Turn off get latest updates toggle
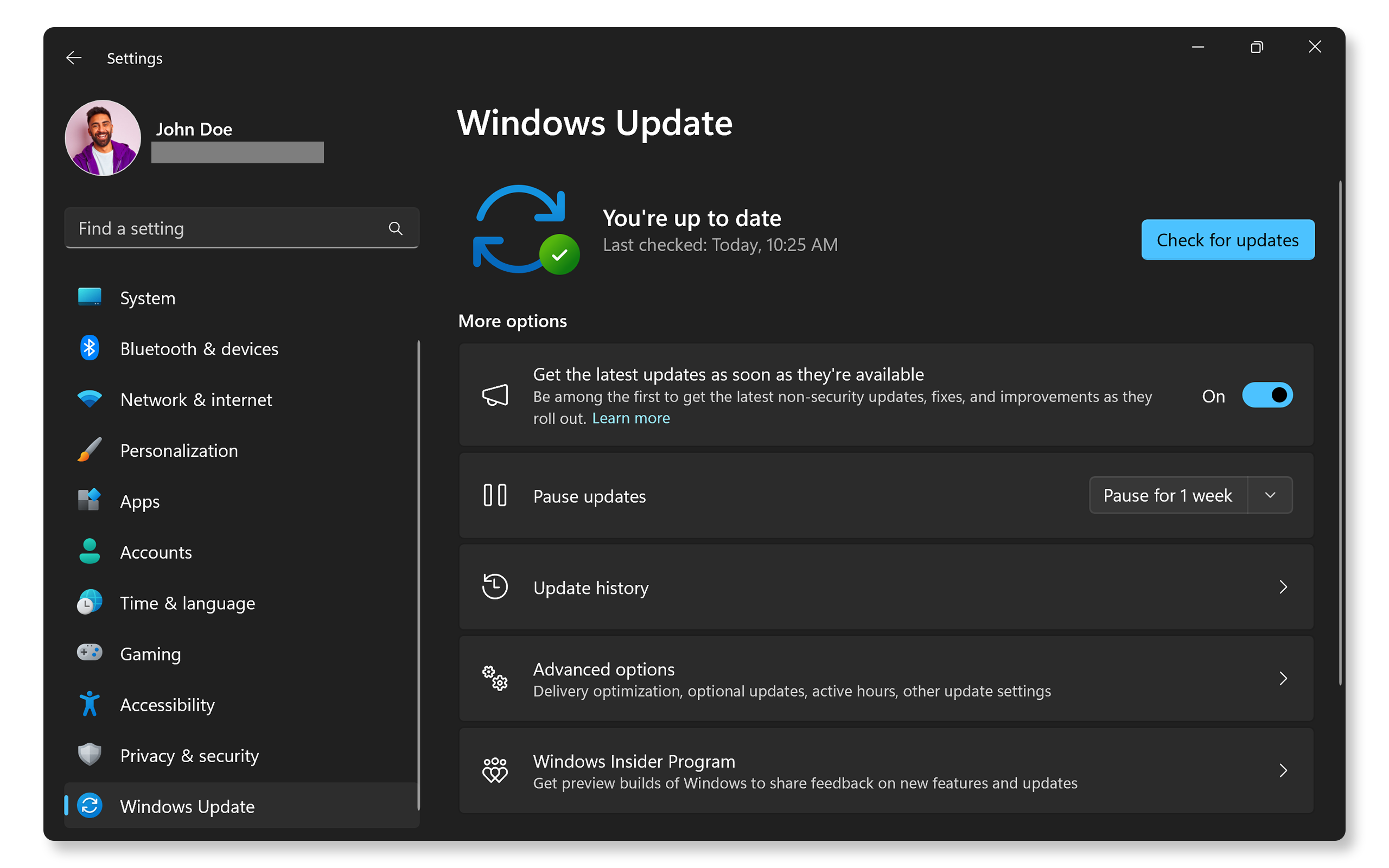The image size is (1389, 868). coord(1267,395)
